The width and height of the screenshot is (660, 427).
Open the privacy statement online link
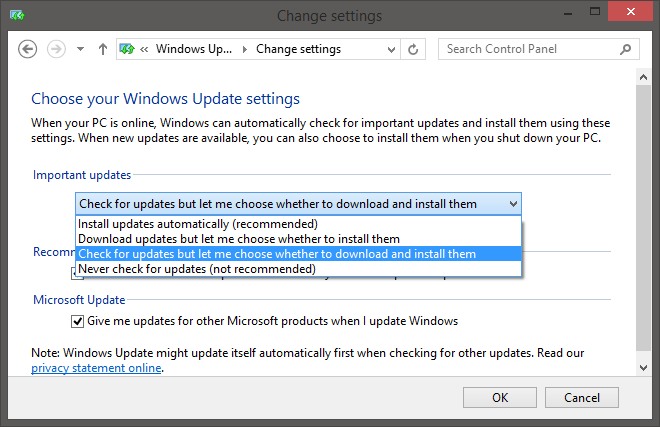point(96,368)
